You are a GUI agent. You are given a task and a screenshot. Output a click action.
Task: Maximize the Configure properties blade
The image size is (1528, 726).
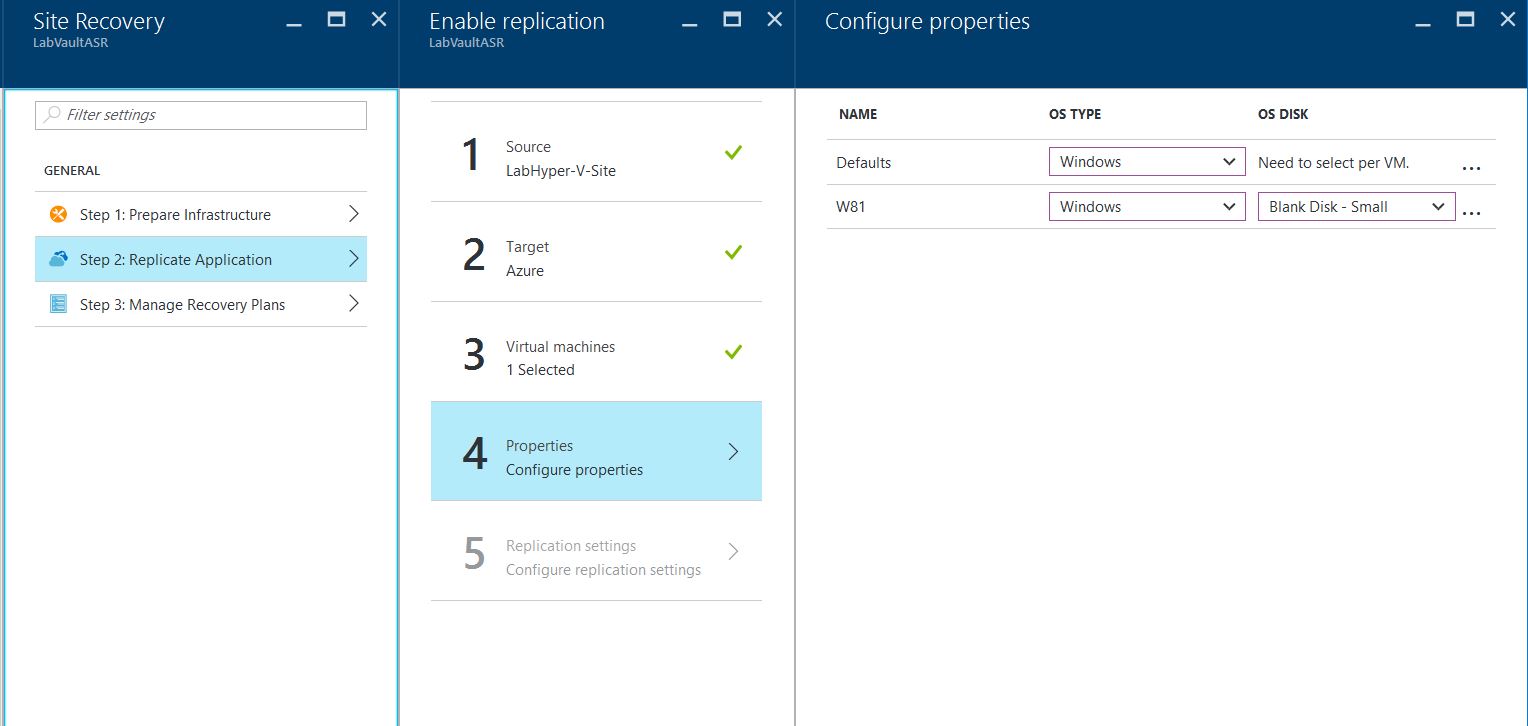(1465, 19)
